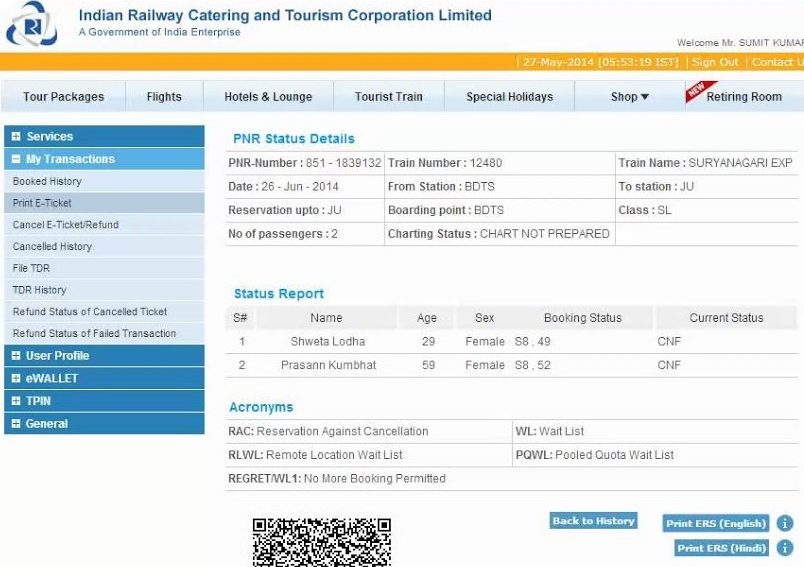Click From Station BDTS cell
This screenshot has height=567, width=804.
coord(500,187)
